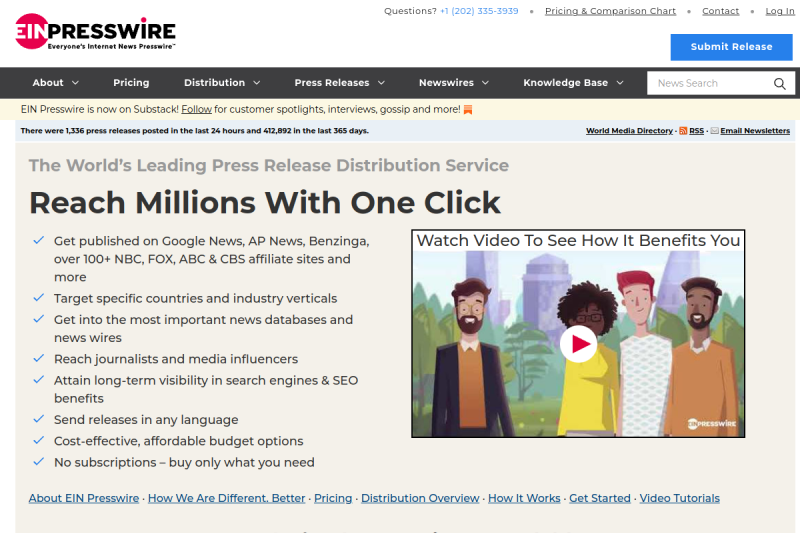
Task: Expand the Newswires menu chevron
Action: tap(485, 83)
